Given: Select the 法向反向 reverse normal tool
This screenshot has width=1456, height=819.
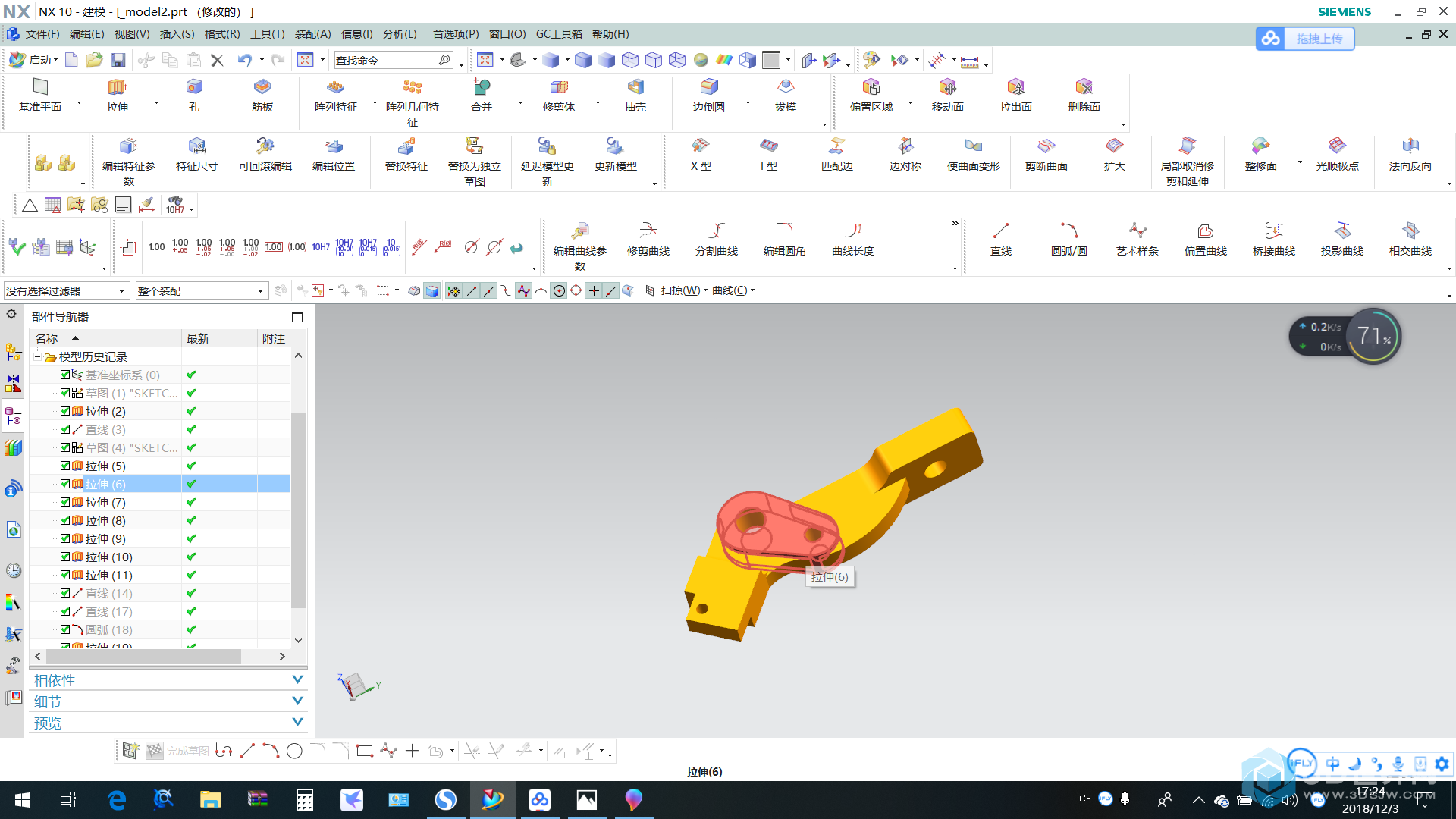Looking at the screenshot, I should click(x=1410, y=146).
